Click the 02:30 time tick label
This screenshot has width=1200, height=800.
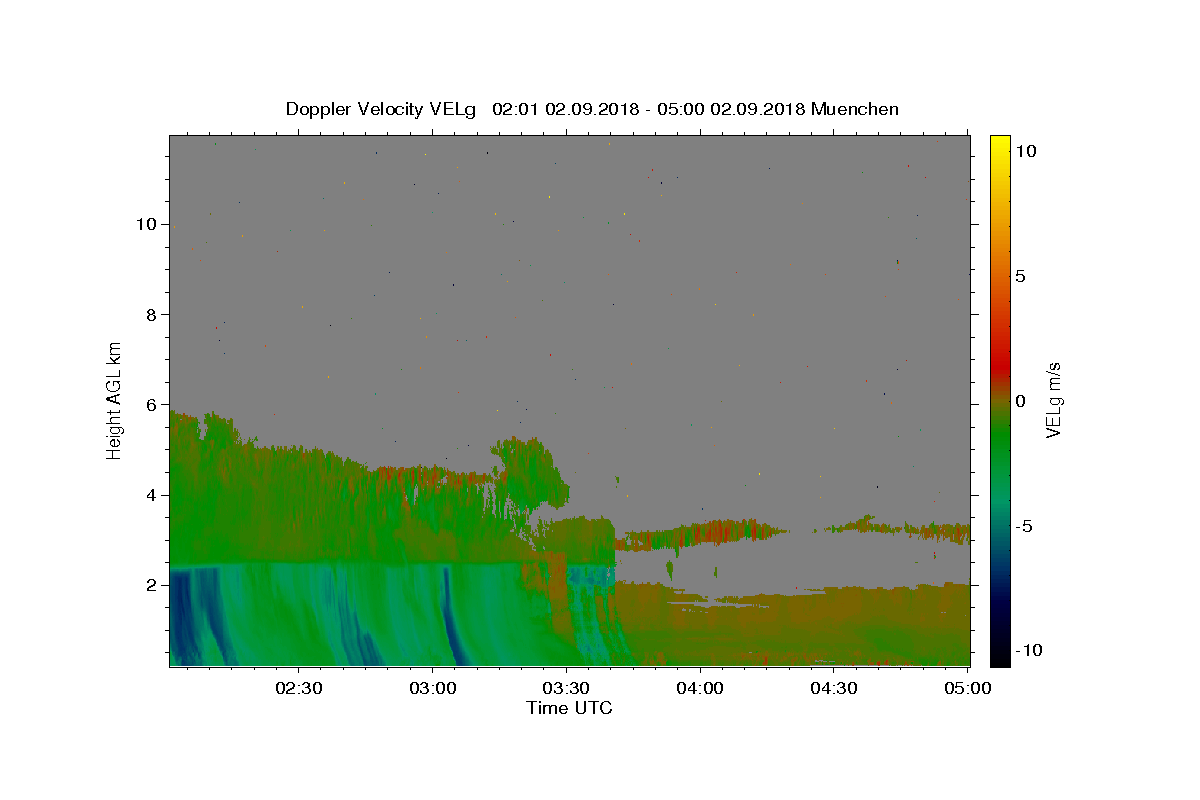299,688
